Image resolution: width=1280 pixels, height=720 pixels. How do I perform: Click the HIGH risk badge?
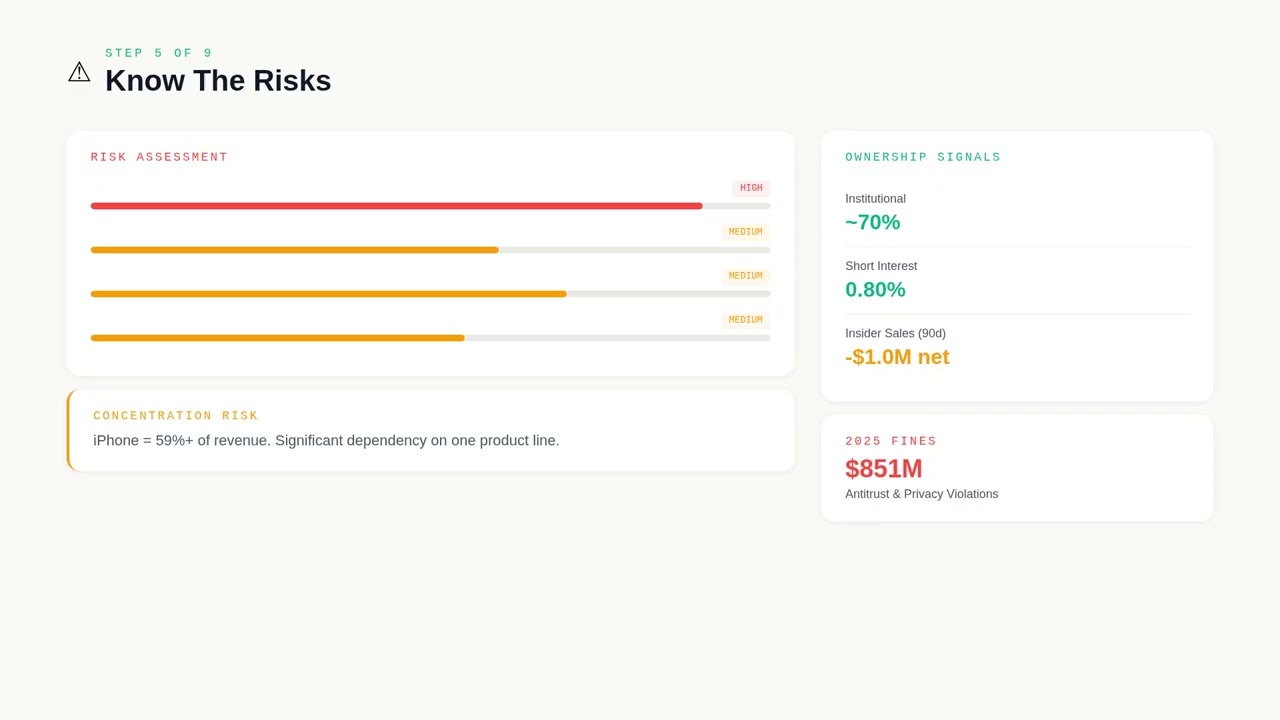pyautogui.click(x=751, y=188)
